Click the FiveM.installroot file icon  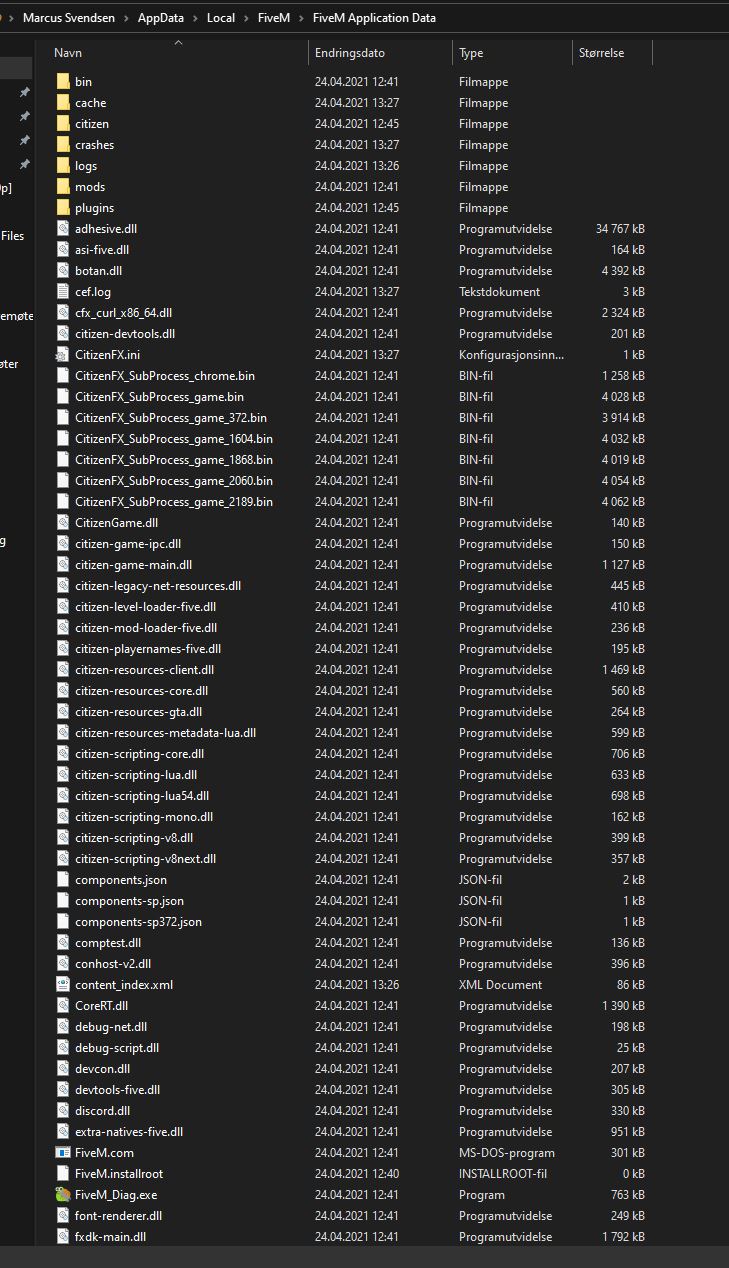pos(63,1174)
